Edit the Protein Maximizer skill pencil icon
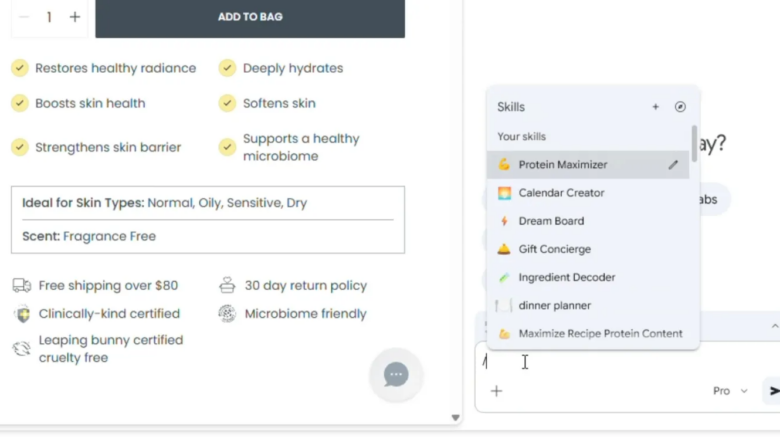Viewport: 780px width, 440px height. 673,165
